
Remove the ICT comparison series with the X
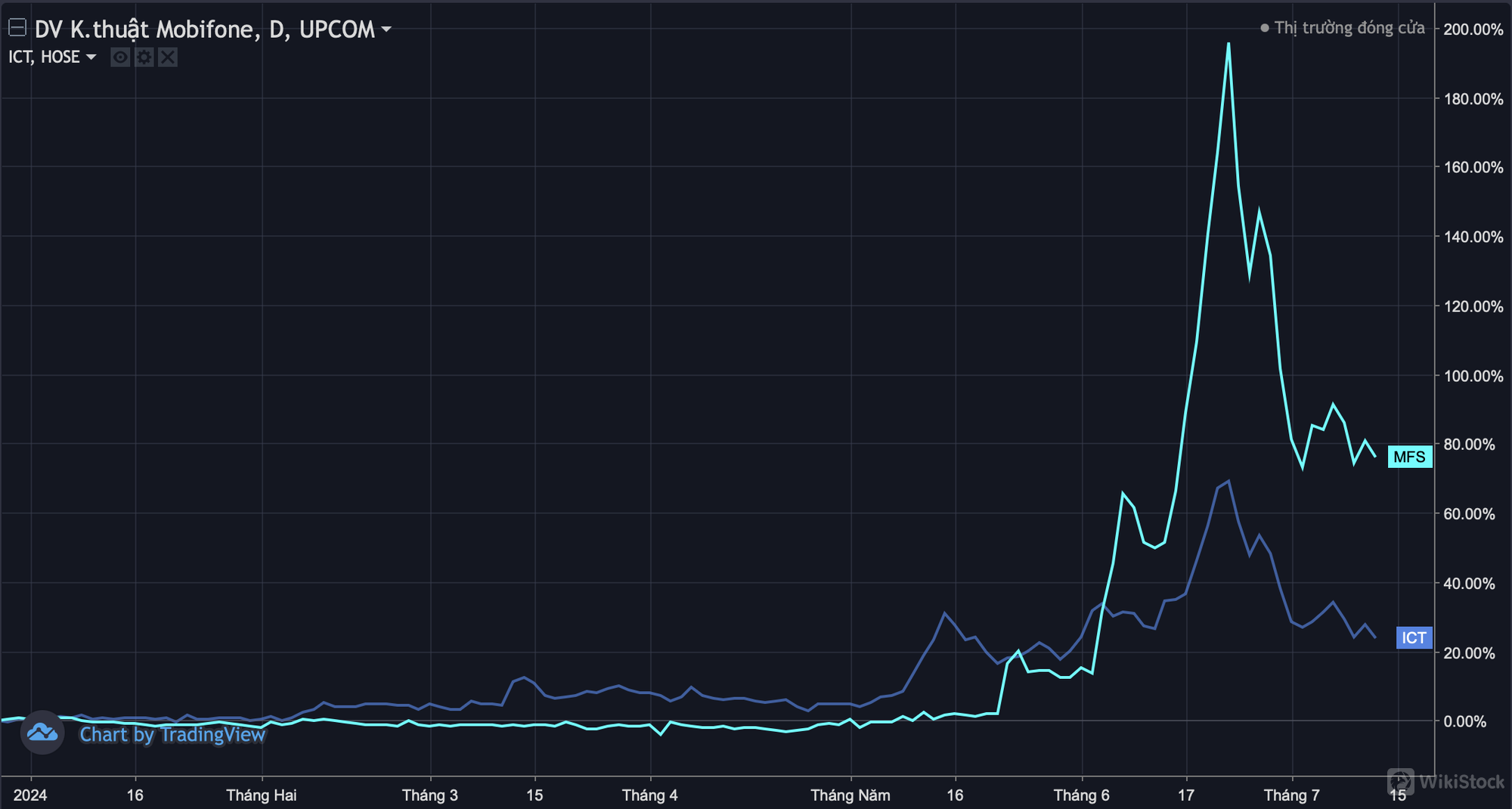coord(168,57)
